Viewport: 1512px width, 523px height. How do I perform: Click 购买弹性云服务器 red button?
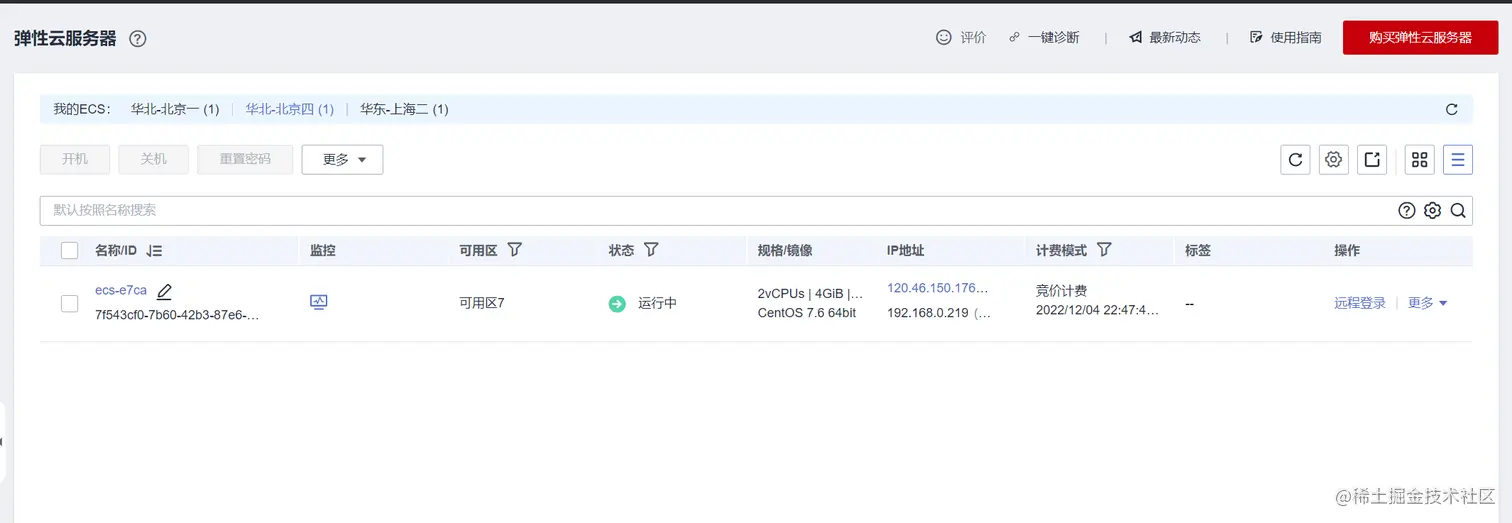tap(1420, 37)
